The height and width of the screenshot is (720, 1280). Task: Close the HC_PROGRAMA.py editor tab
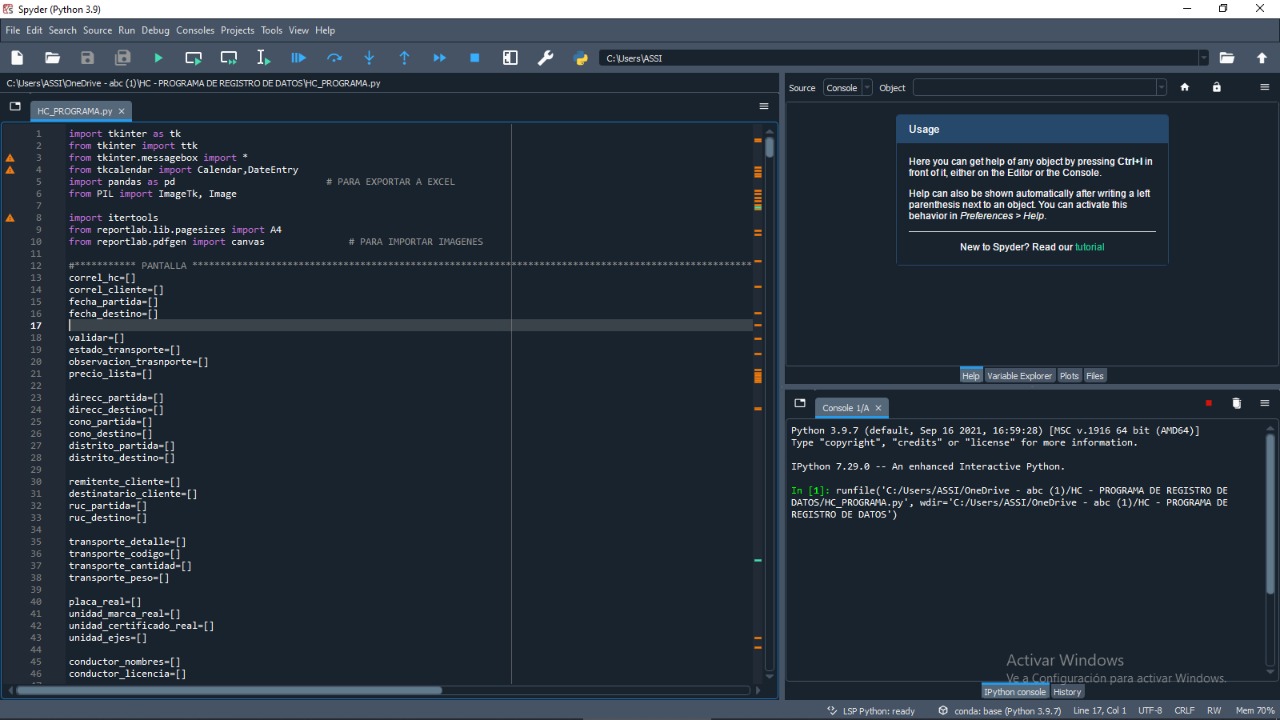pos(122,111)
